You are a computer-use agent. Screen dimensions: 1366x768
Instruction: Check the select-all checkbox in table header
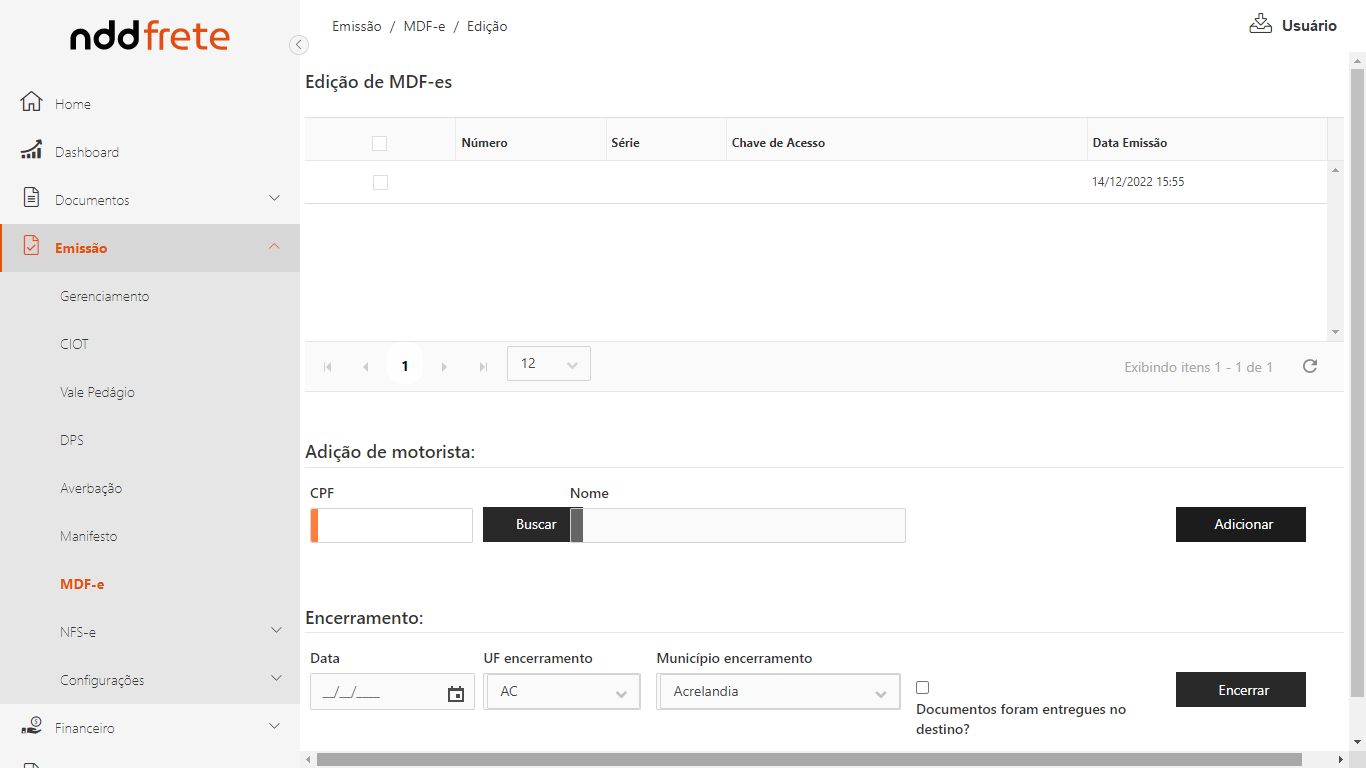[379, 143]
